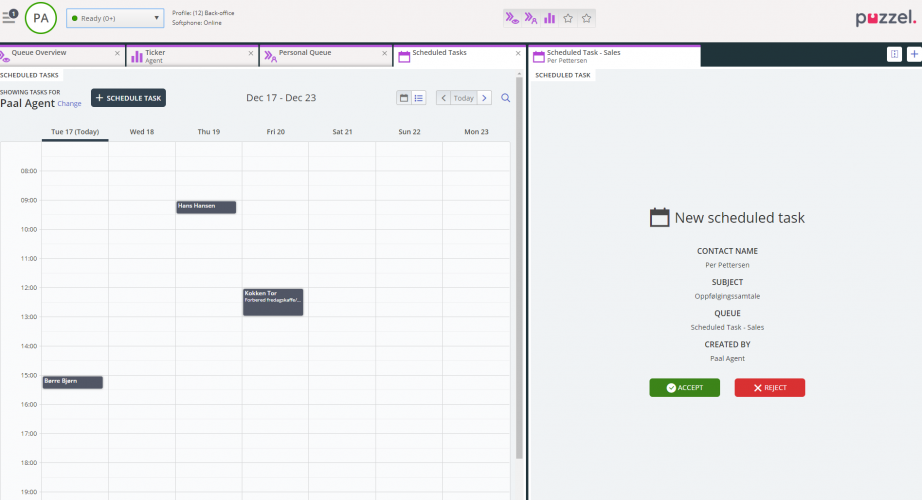Open the Ready status dropdown
Image resolution: width=922 pixels, height=500 pixels.
point(115,18)
